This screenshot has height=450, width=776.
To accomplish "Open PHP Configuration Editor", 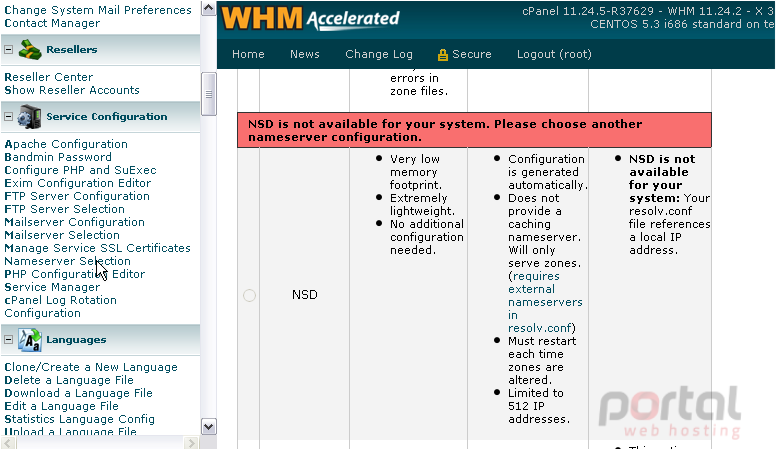I will click(x=75, y=274).
